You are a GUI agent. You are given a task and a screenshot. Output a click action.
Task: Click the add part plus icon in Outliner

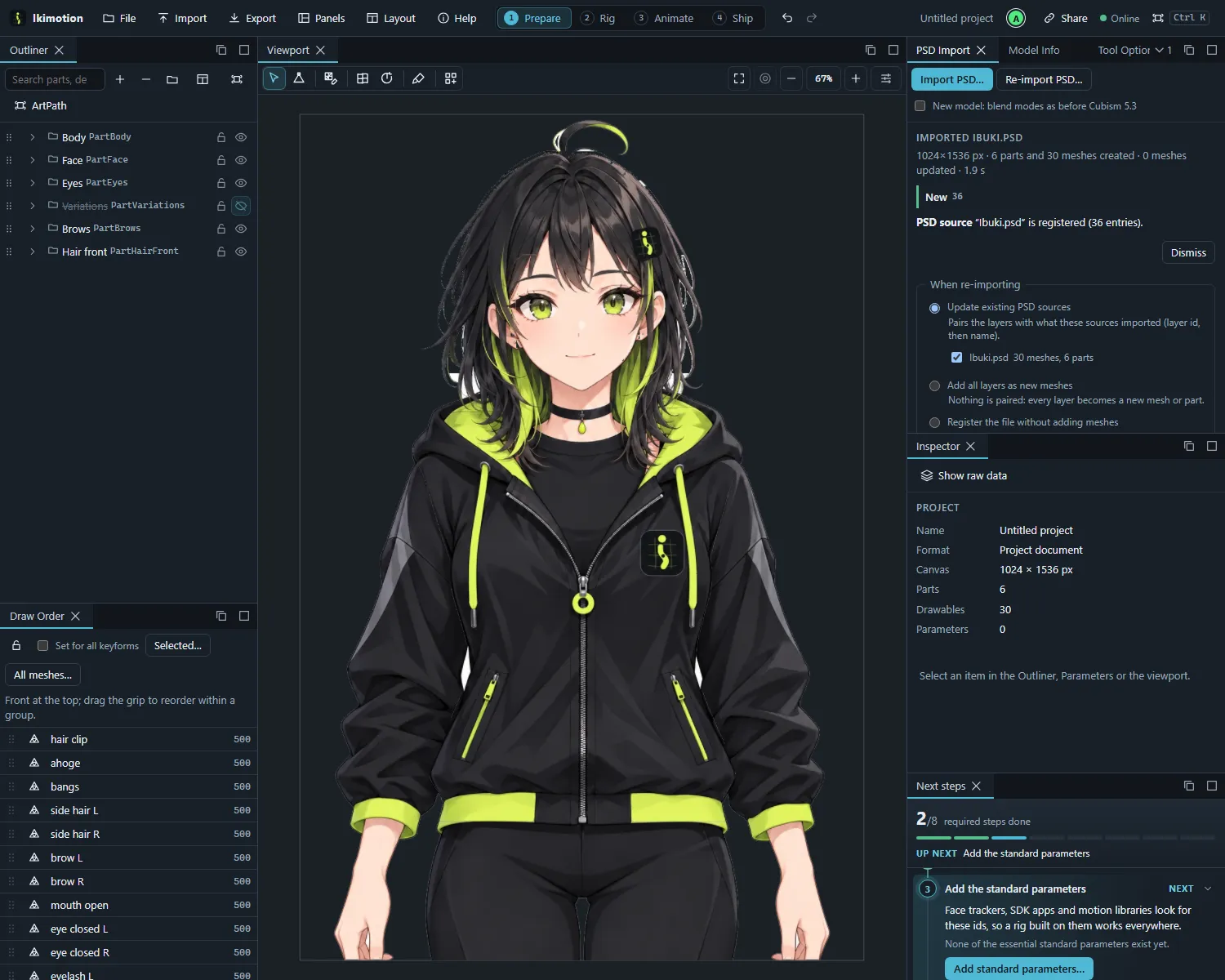[120, 79]
